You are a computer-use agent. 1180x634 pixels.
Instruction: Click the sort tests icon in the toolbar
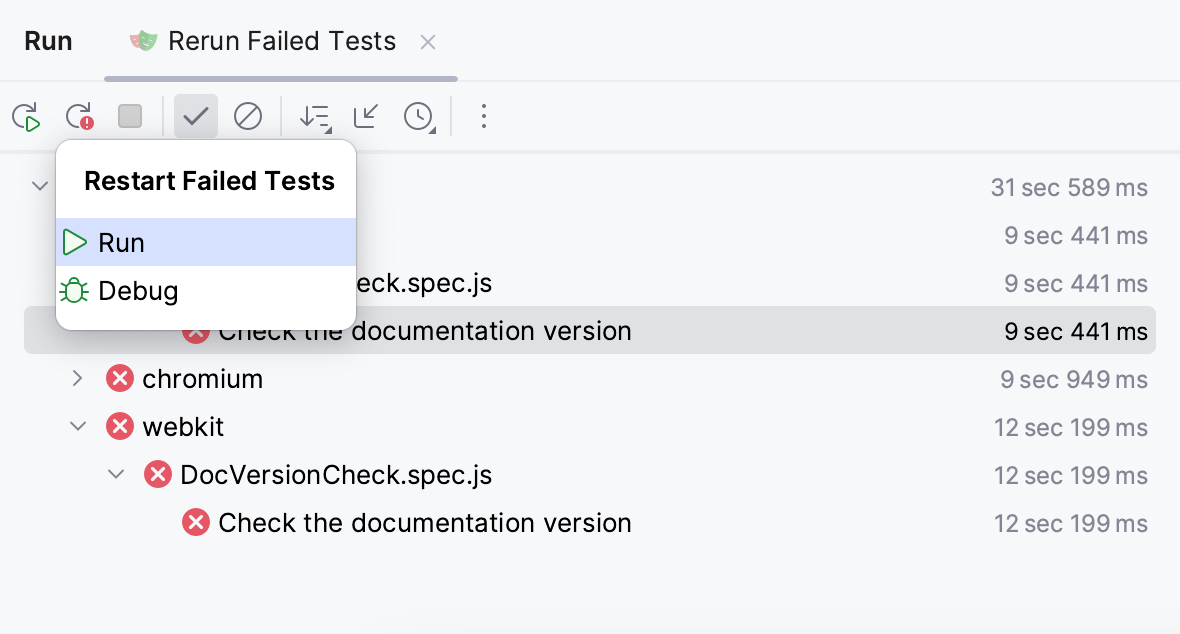pos(312,116)
